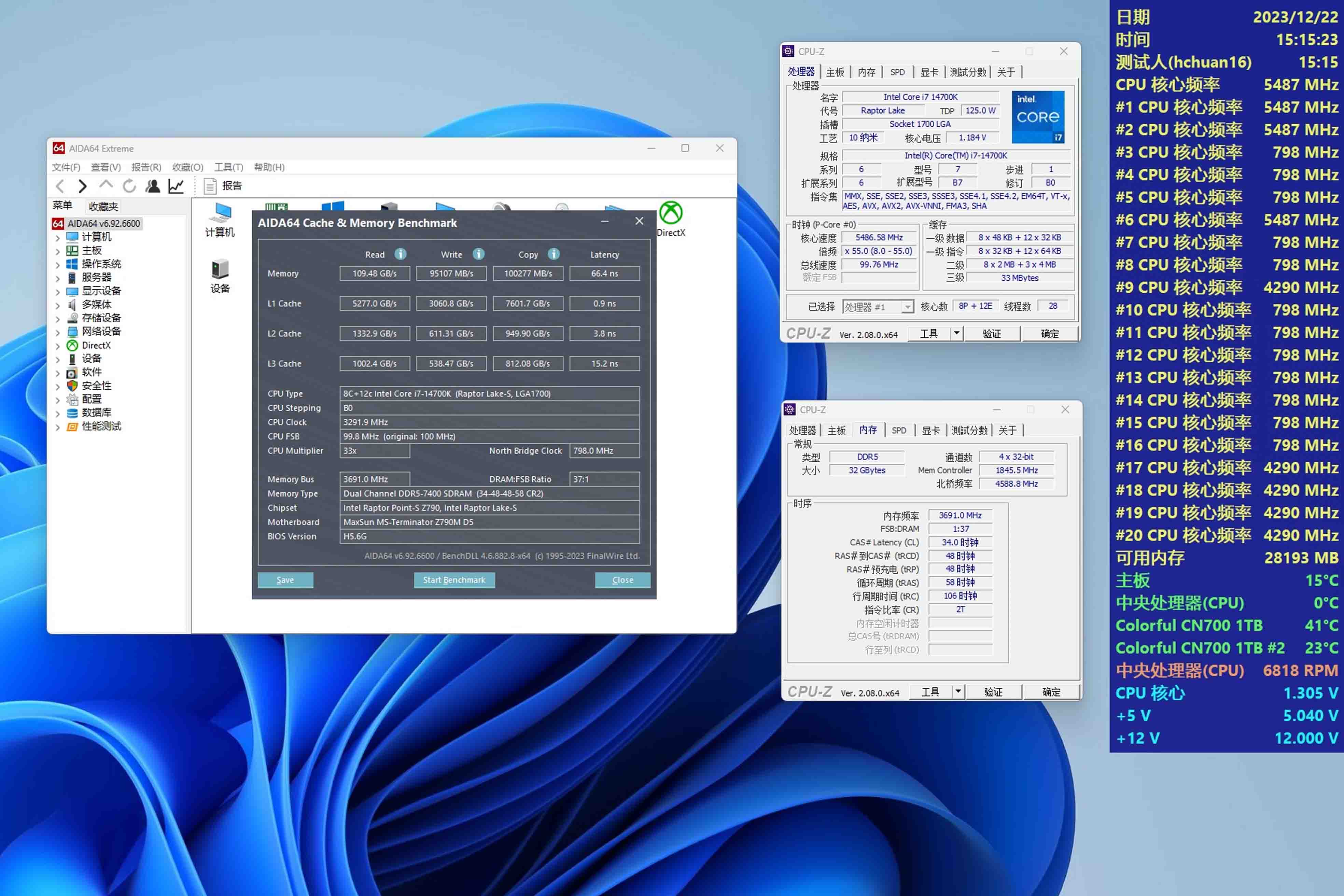1344x896 pixels.
Task: Click the CPU-Z title icon in lower window
Action: pyautogui.click(x=790, y=410)
